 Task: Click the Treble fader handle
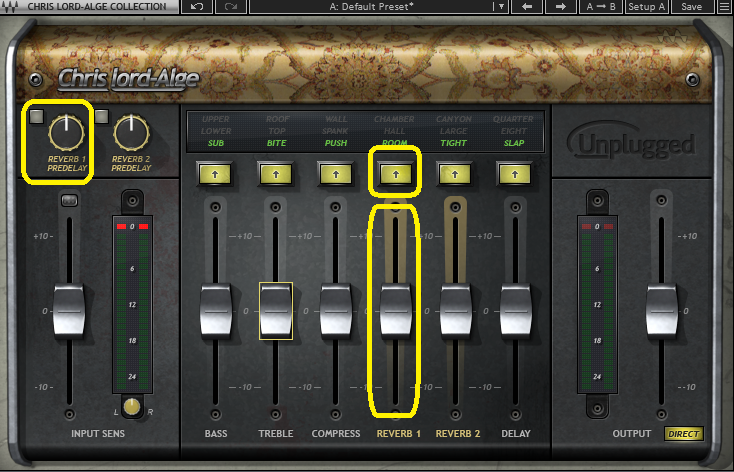[275, 310]
